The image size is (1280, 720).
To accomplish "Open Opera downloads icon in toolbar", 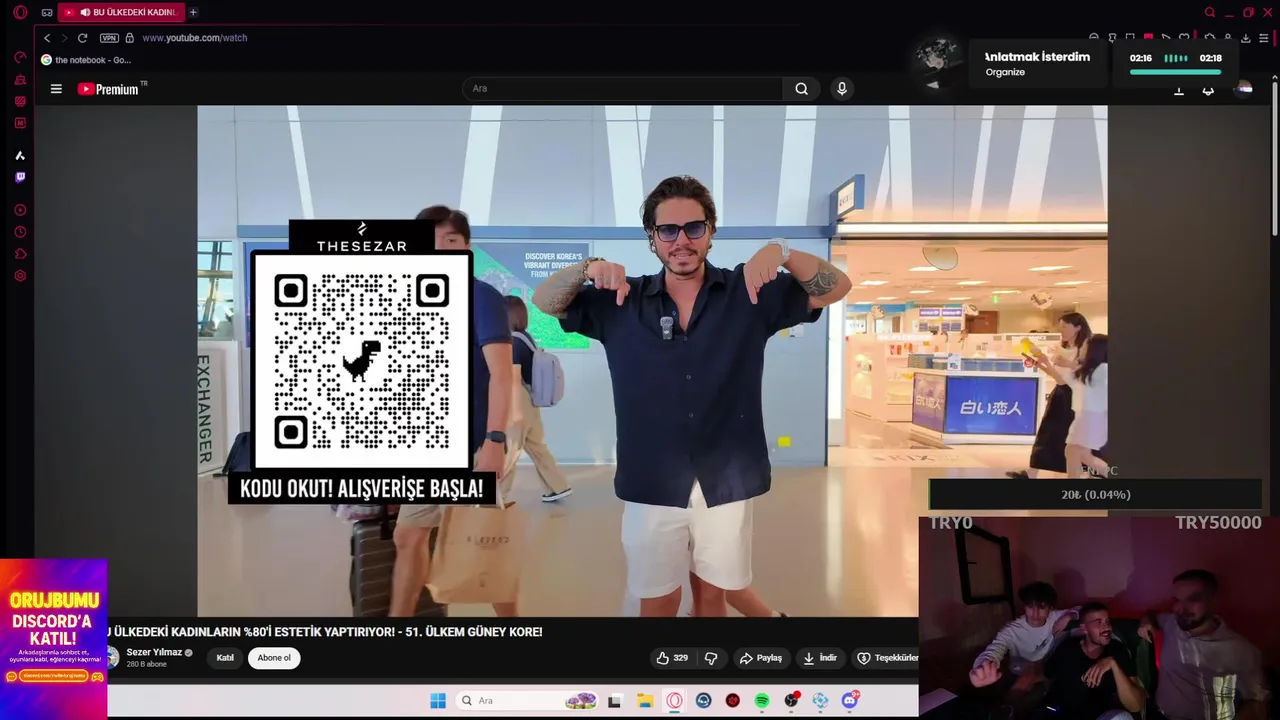I will point(1245,38).
